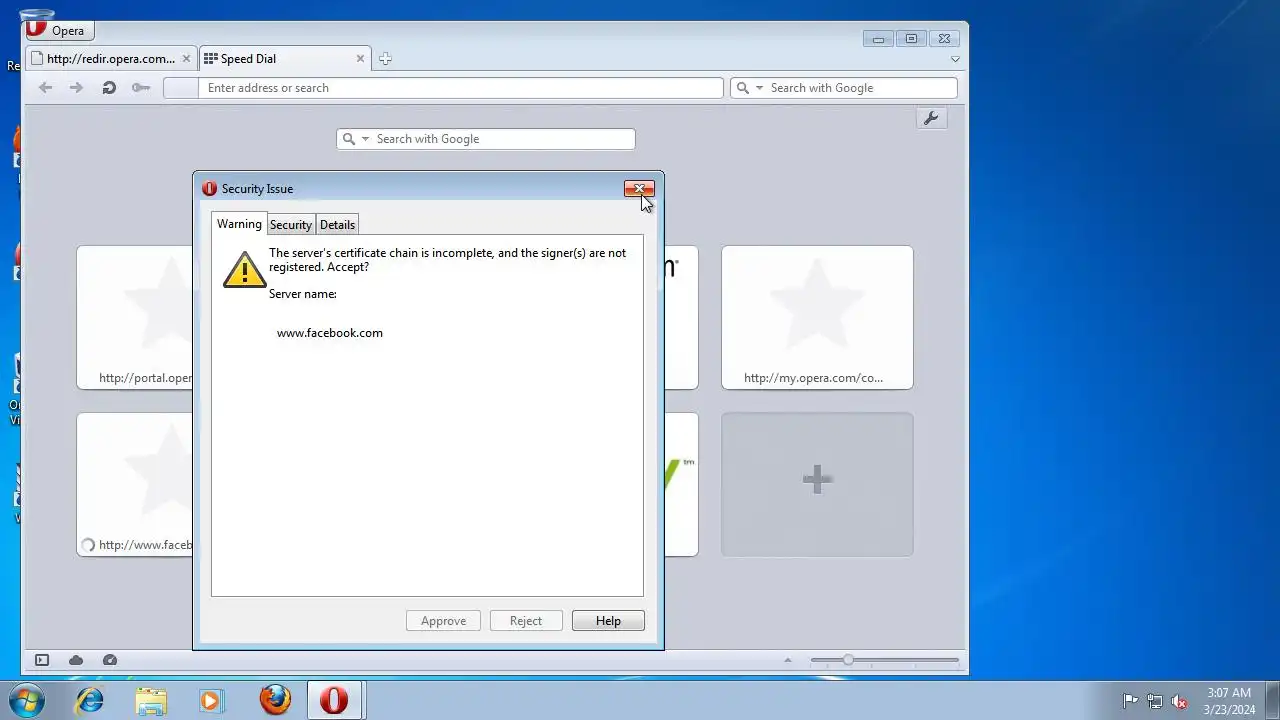This screenshot has width=1280, height=720.
Task: Open the muted volume tray icon
Action: coord(1179,701)
